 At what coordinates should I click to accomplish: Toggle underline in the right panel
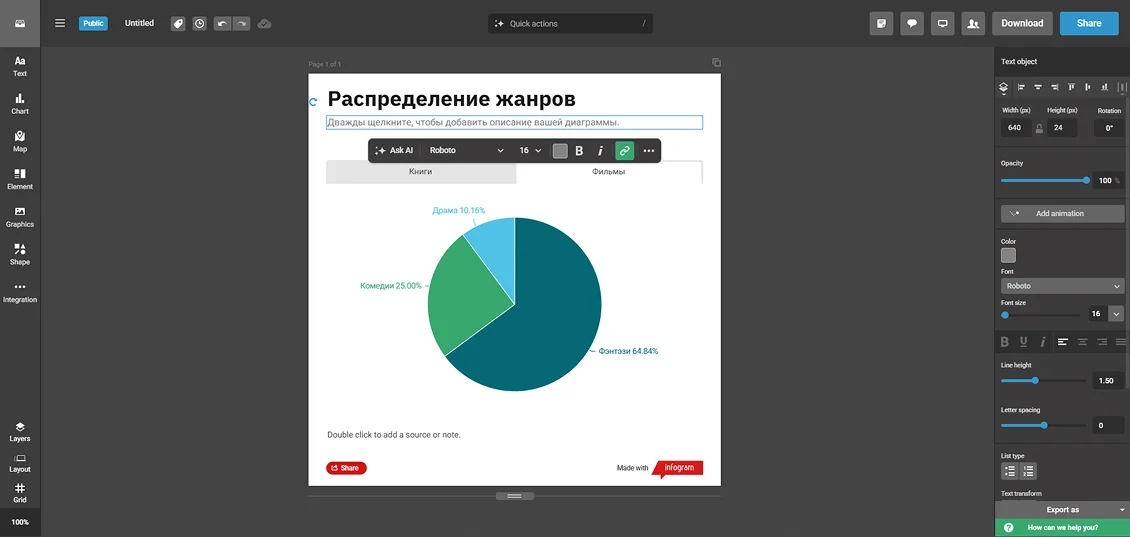pyautogui.click(x=1023, y=342)
